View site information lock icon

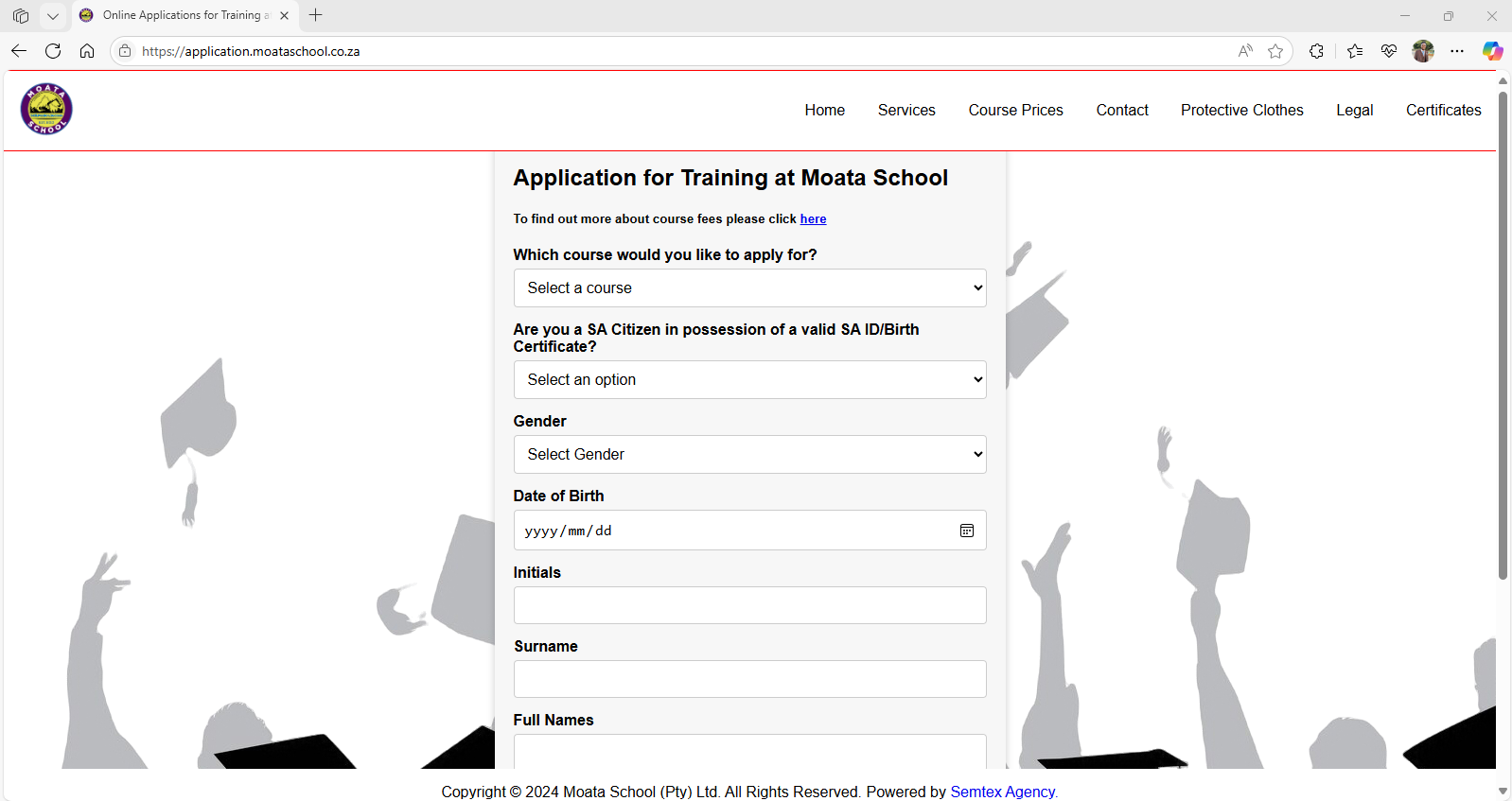[x=125, y=51]
